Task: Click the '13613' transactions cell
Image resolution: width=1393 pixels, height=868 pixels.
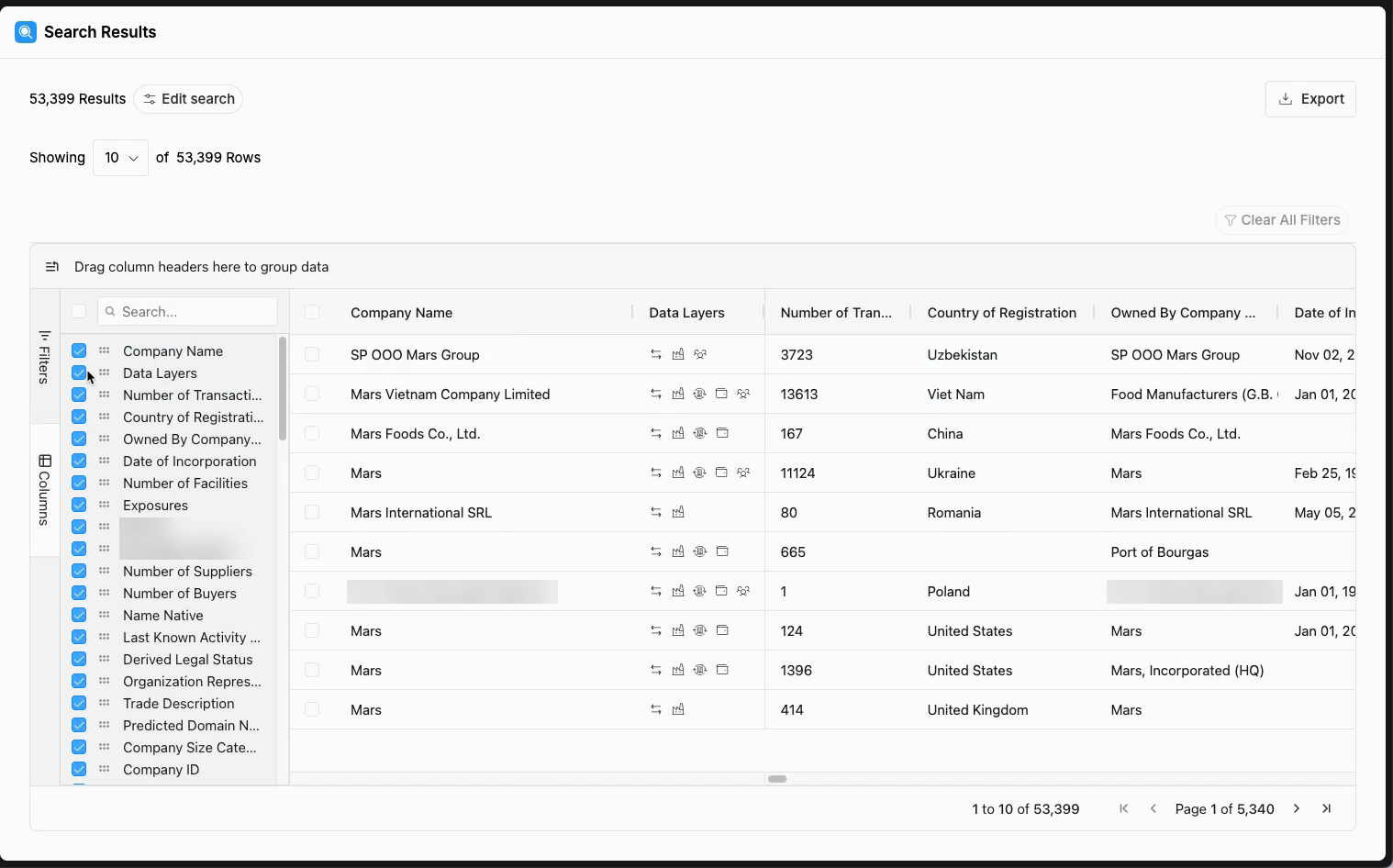Action: pyautogui.click(x=798, y=395)
